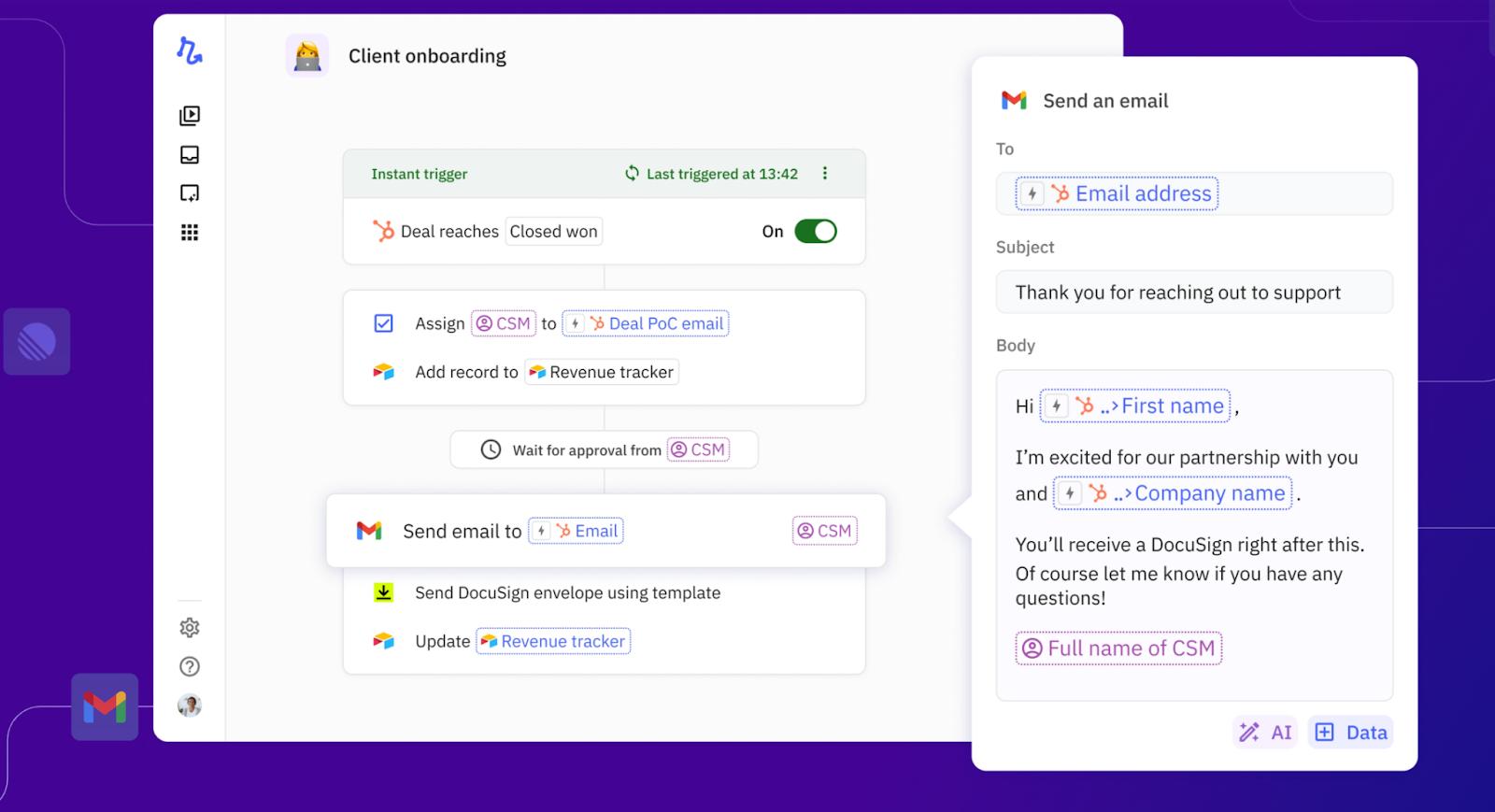1495x812 pixels.
Task: Open the trigger's three-dot options menu
Action: pos(824,174)
